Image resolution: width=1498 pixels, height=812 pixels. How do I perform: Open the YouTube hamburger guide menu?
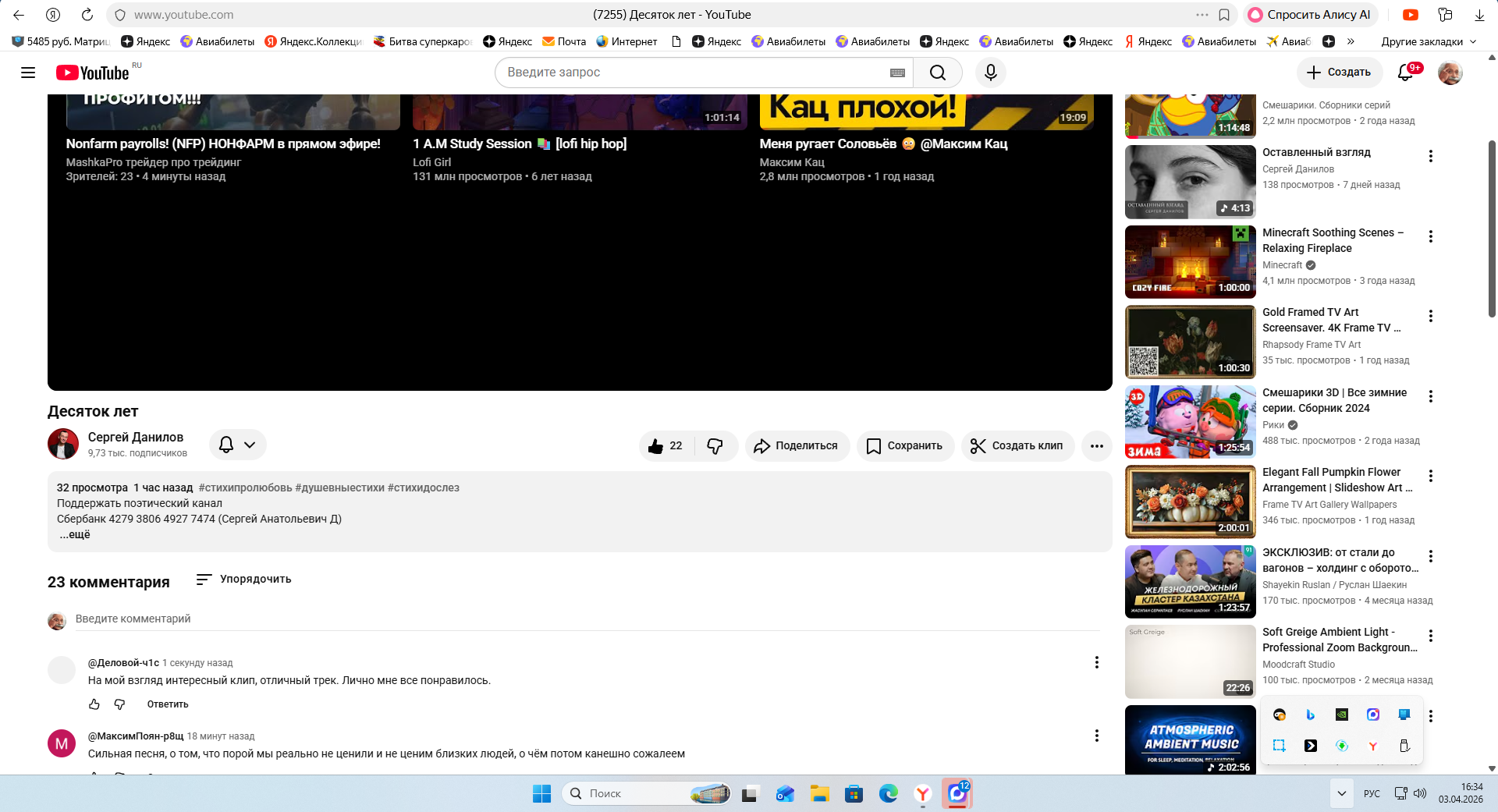[28, 73]
